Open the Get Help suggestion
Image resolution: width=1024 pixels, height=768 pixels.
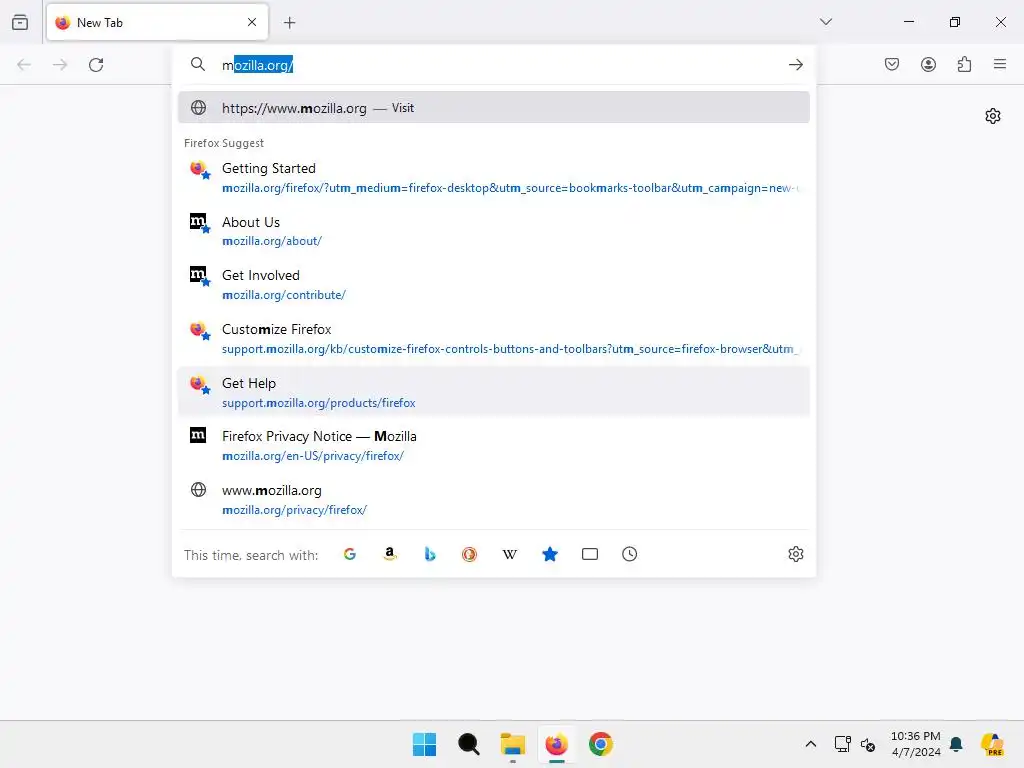(x=494, y=392)
